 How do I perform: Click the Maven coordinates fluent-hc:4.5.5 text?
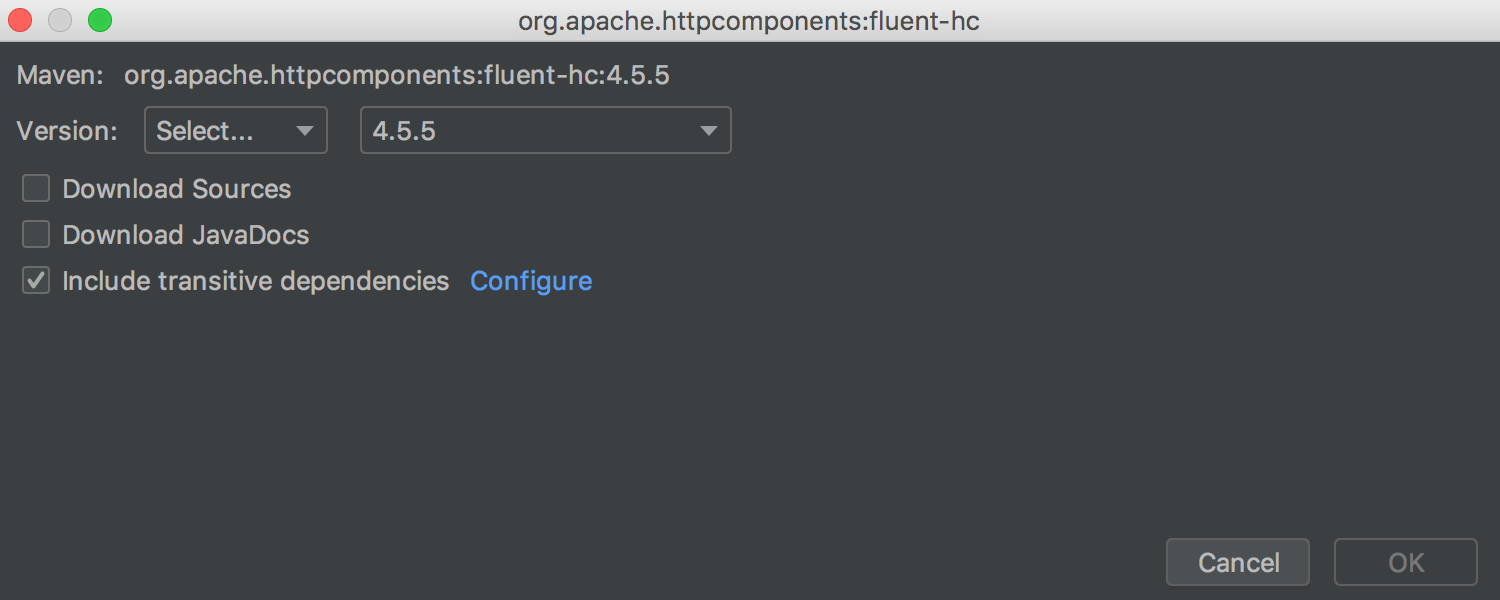(396, 76)
